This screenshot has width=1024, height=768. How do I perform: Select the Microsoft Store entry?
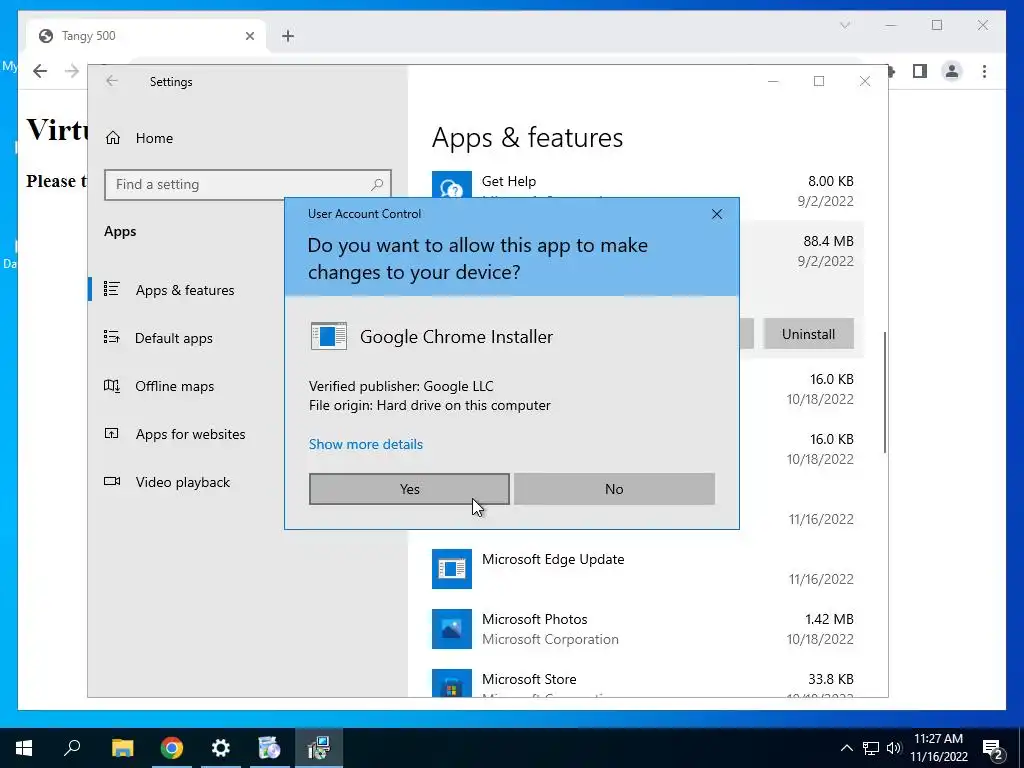(x=643, y=682)
